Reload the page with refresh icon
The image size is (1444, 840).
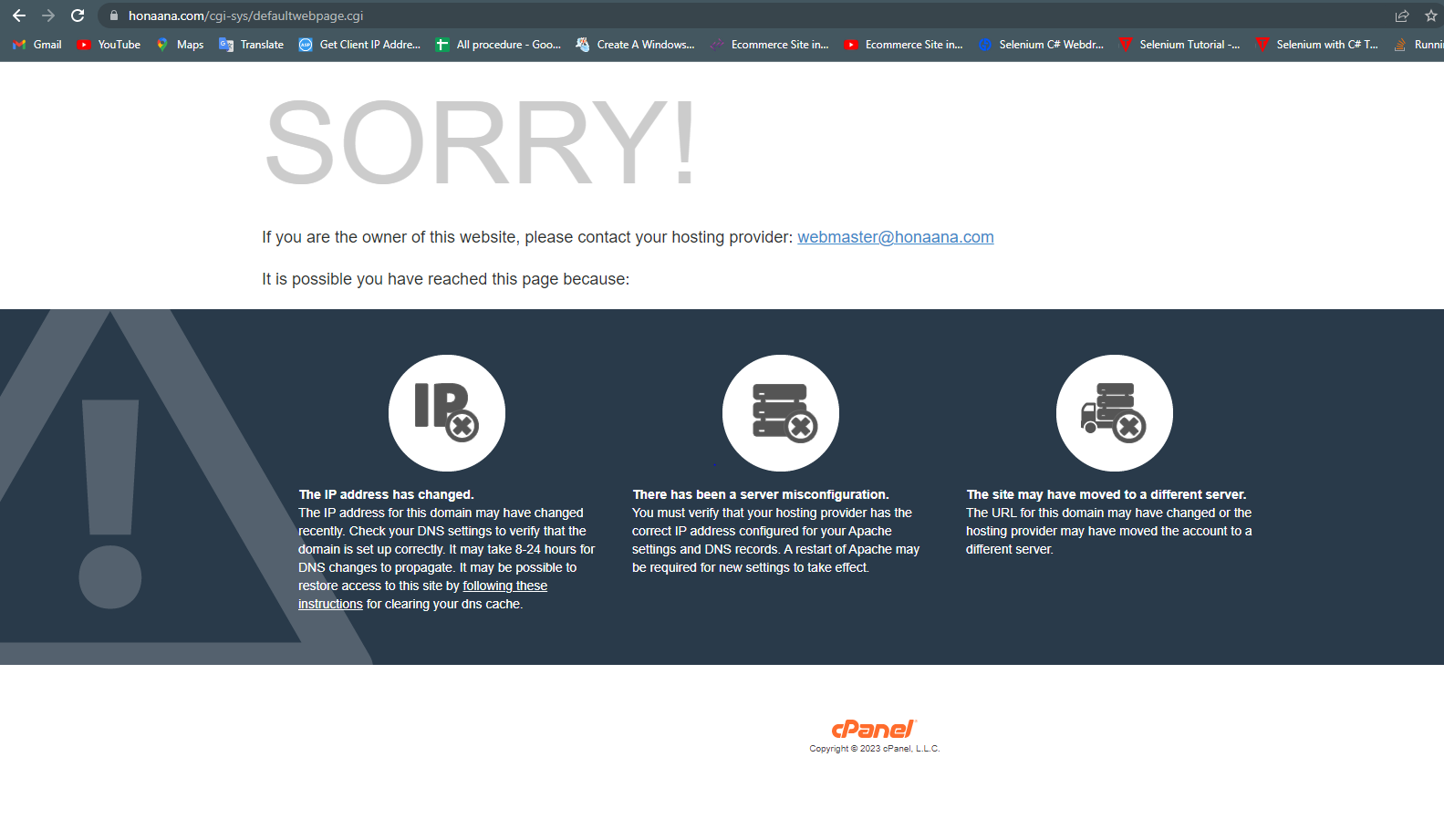78,16
